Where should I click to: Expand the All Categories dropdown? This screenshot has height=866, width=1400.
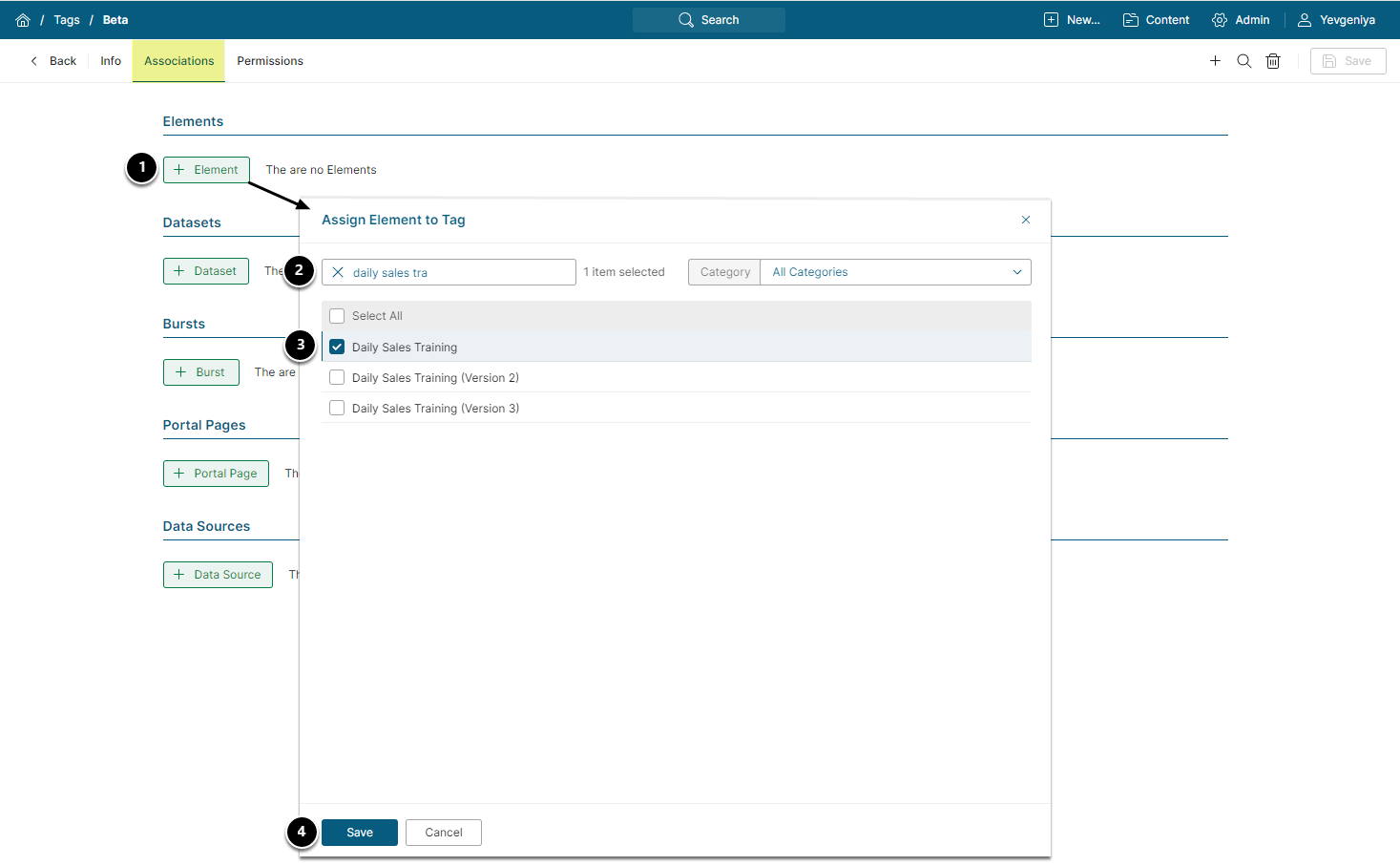tap(895, 272)
